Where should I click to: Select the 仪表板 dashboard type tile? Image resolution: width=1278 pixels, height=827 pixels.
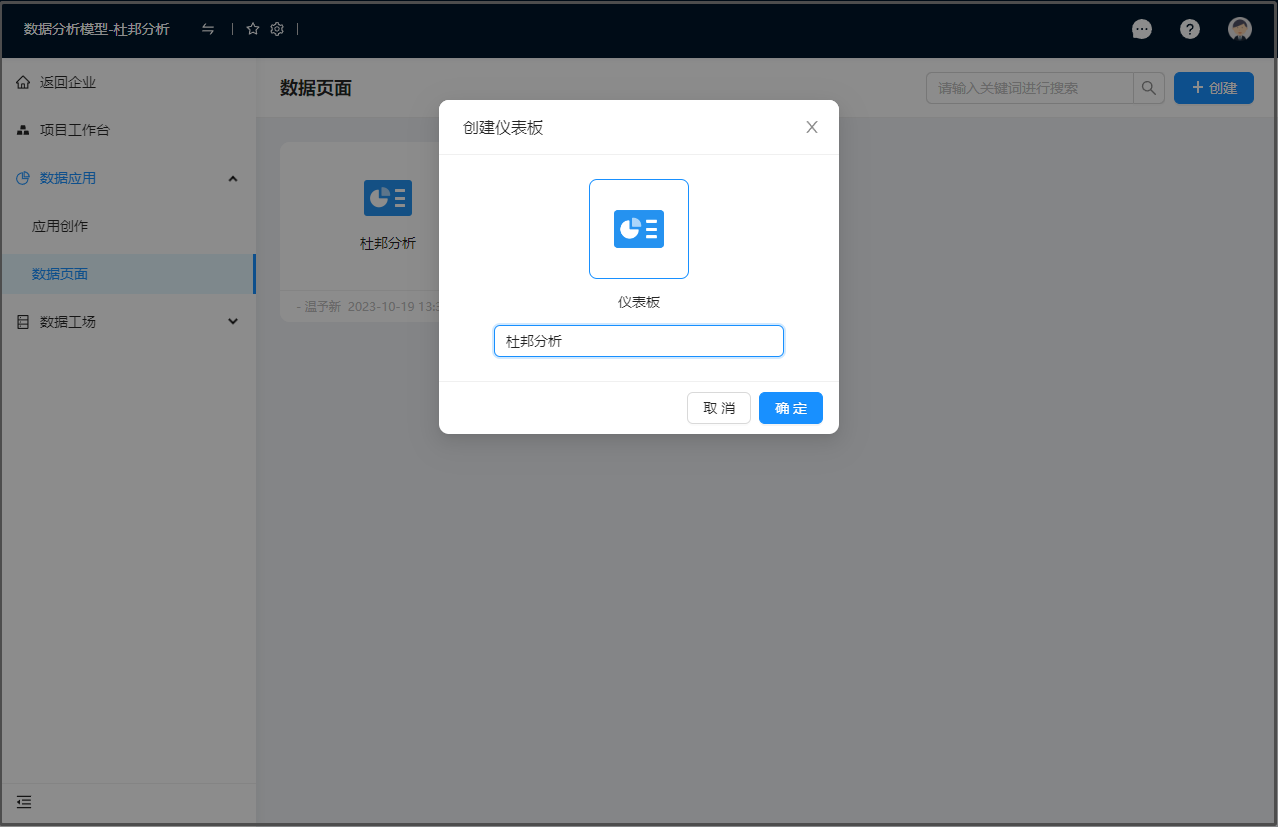[x=638, y=229]
